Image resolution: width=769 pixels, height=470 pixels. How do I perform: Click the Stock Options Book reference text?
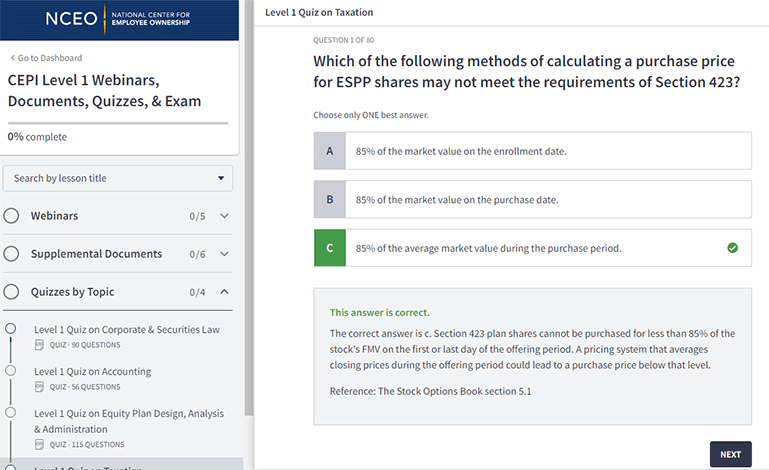click(430, 391)
